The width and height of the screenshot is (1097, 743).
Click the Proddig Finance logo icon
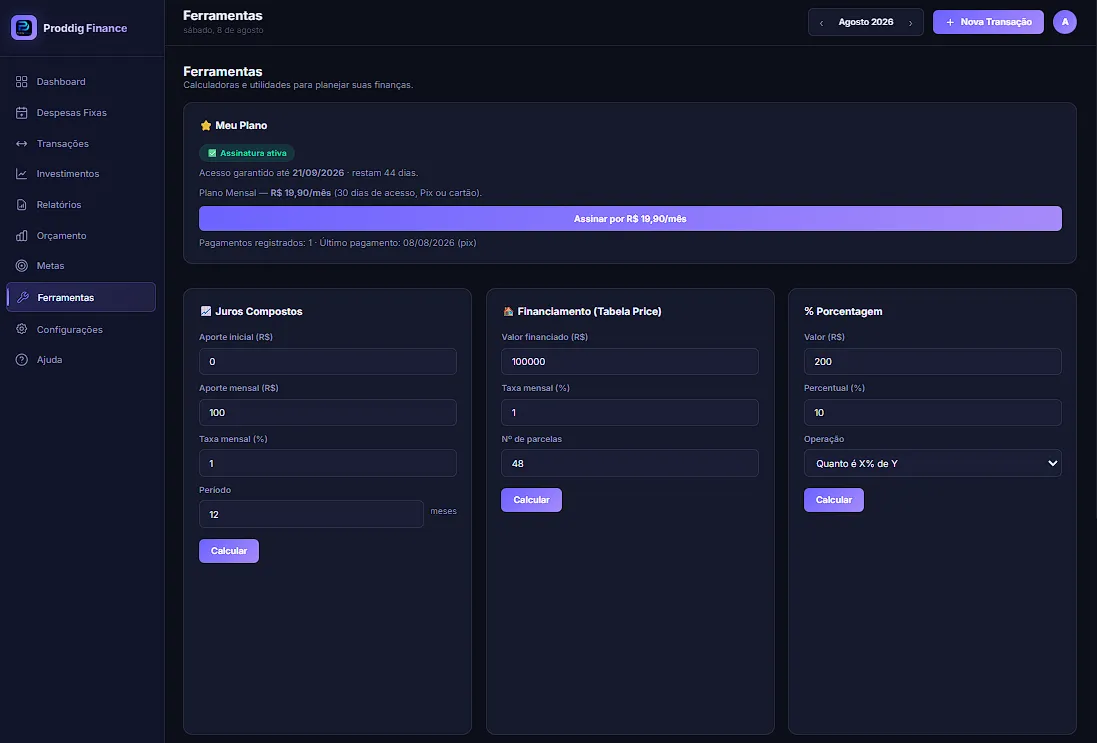[x=24, y=28]
